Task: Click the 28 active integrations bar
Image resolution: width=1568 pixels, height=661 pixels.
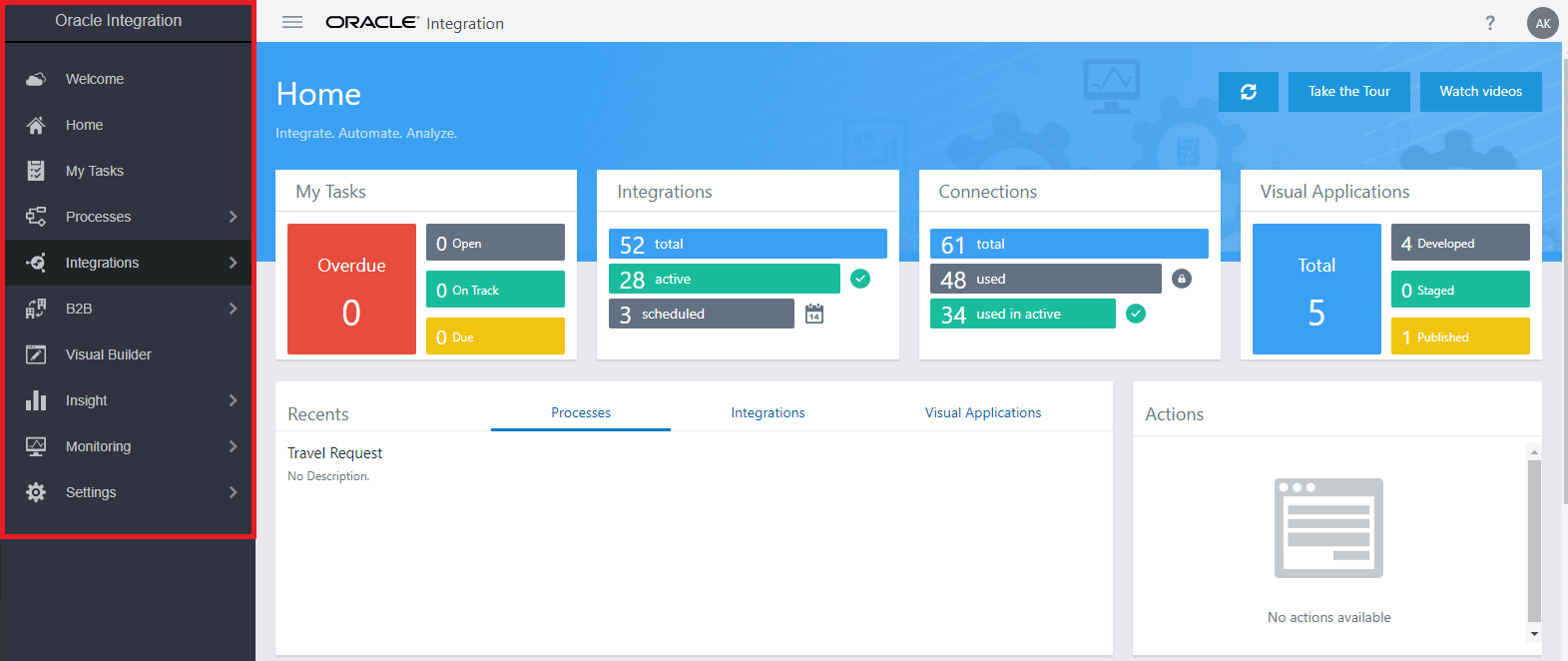Action: pos(725,279)
